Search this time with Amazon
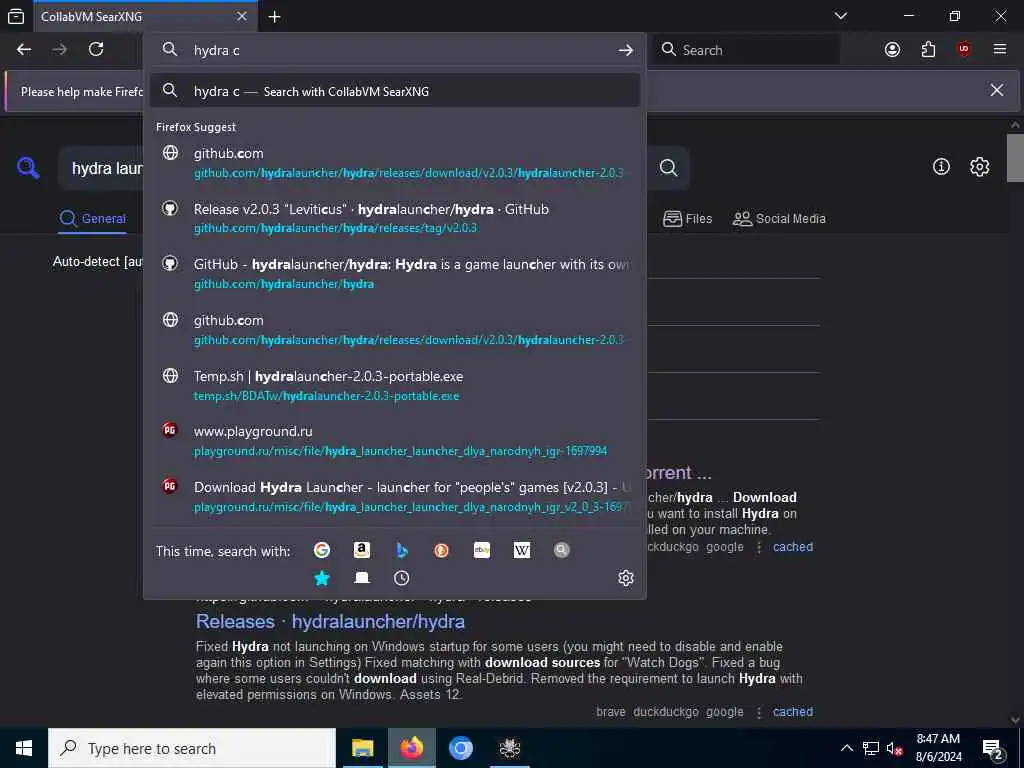The image size is (1024, 768). [x=362, y=551]
